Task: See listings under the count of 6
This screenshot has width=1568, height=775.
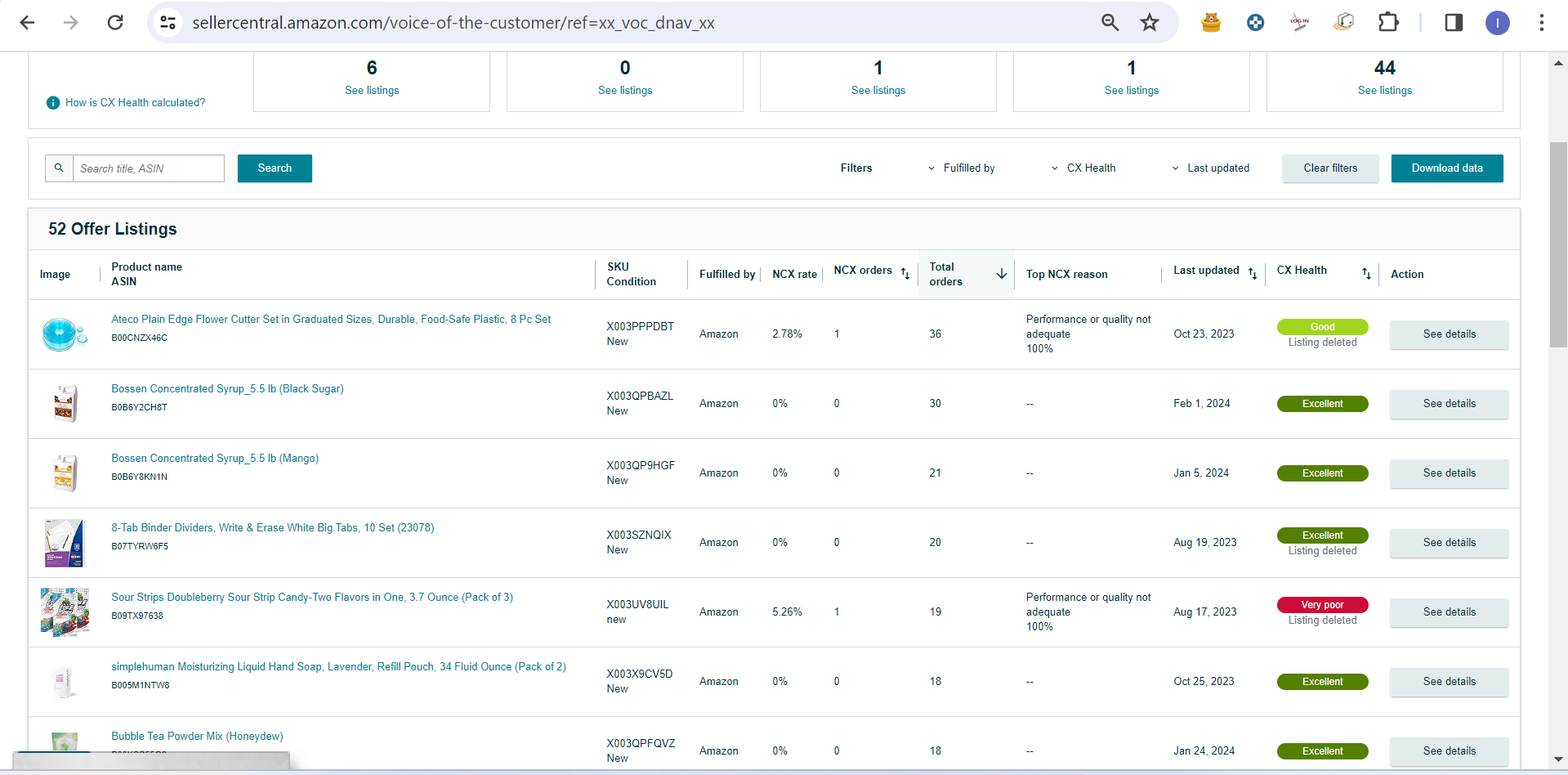Action: click(372, 91)
